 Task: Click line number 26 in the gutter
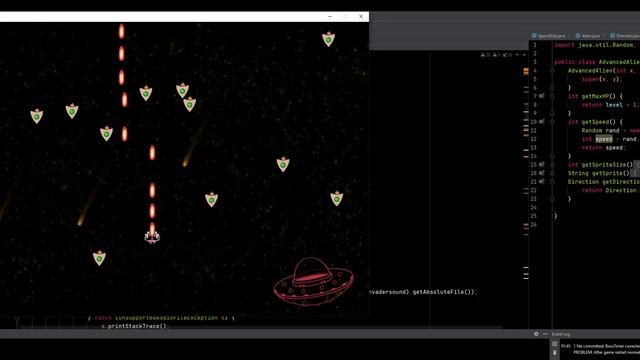pyautogui.click(x=533, y=224)
